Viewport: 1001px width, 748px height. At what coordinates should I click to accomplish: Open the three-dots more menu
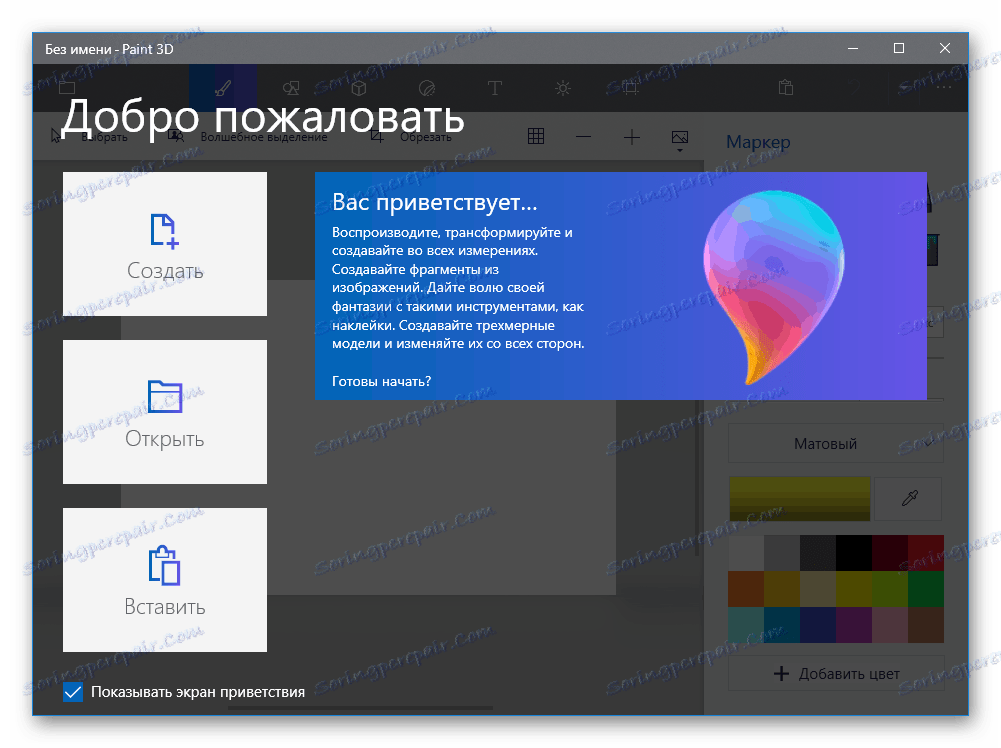(944, 87)
